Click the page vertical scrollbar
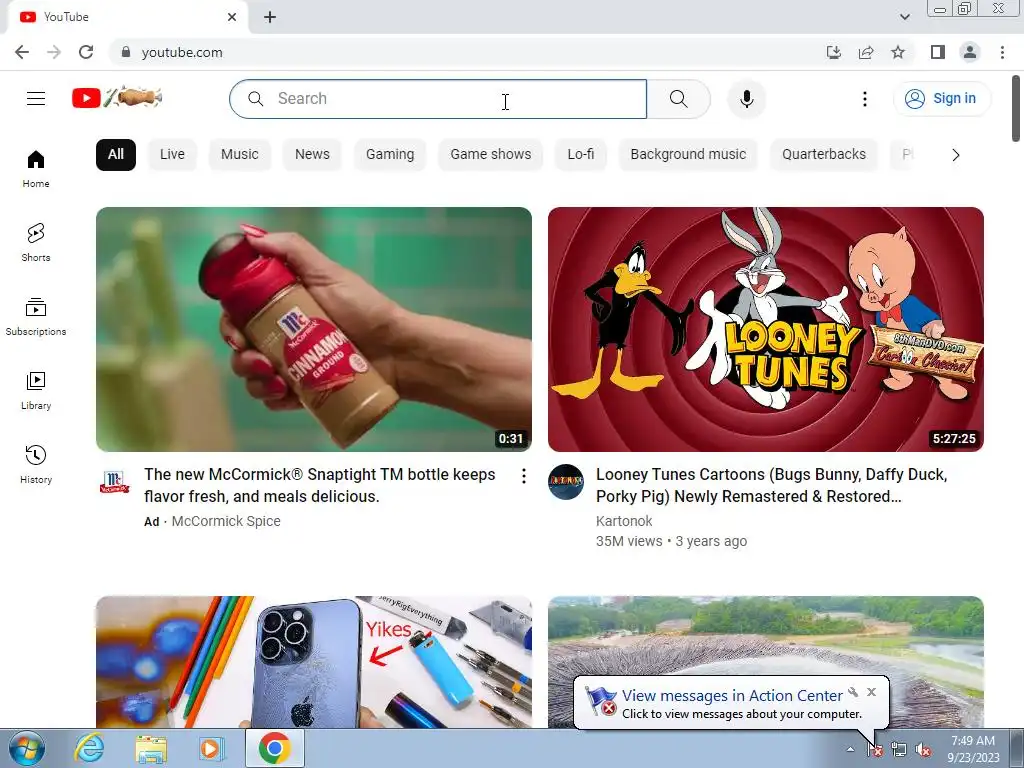1024x768 pixels. pyautogui.click(x=1016, y=108)
